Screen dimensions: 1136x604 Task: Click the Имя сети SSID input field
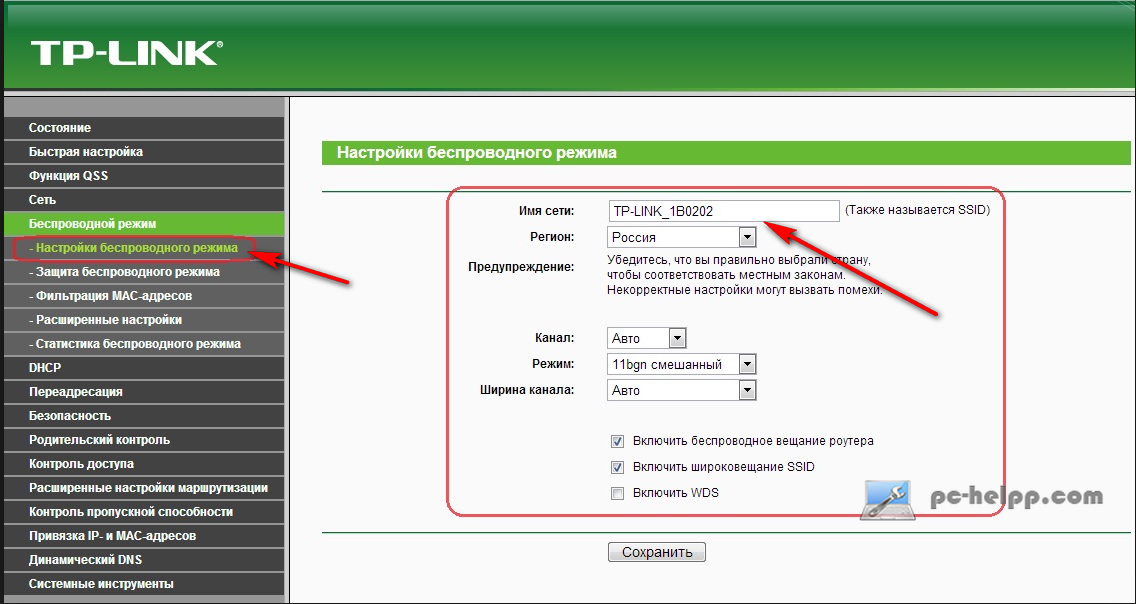(723, 211)
